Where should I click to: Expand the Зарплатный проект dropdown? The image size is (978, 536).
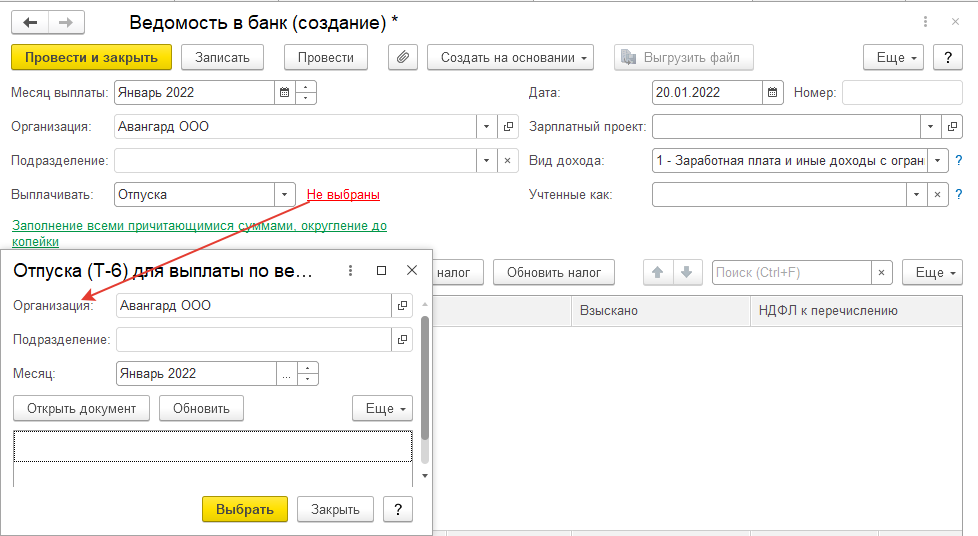click(x=931, y=126)
